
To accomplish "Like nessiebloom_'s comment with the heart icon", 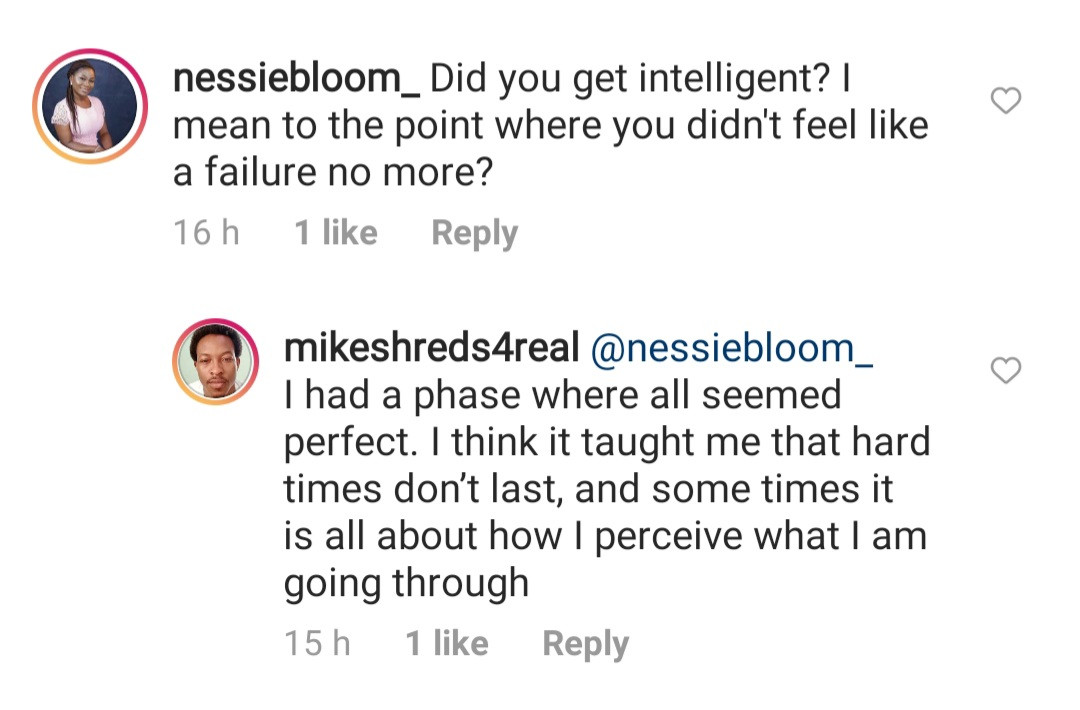I will pos(1005,100).
